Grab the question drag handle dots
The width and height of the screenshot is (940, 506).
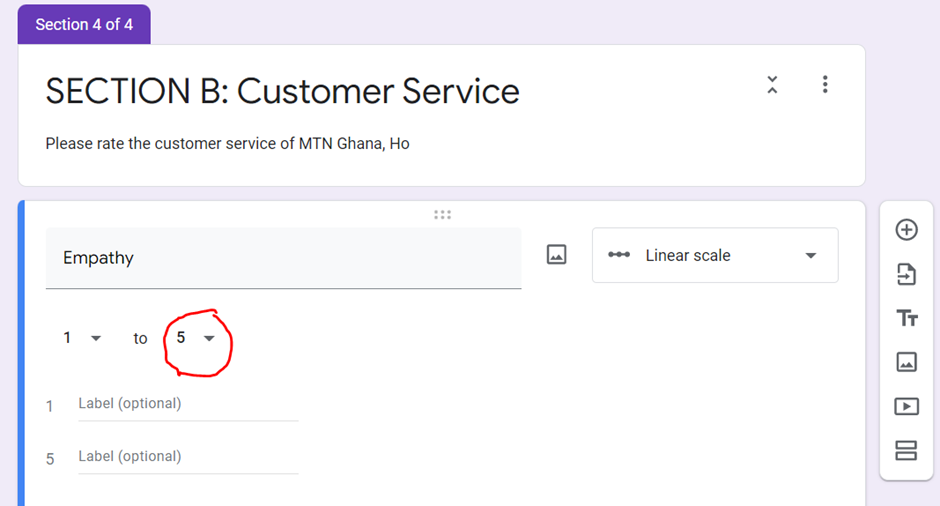coord(442,215)
